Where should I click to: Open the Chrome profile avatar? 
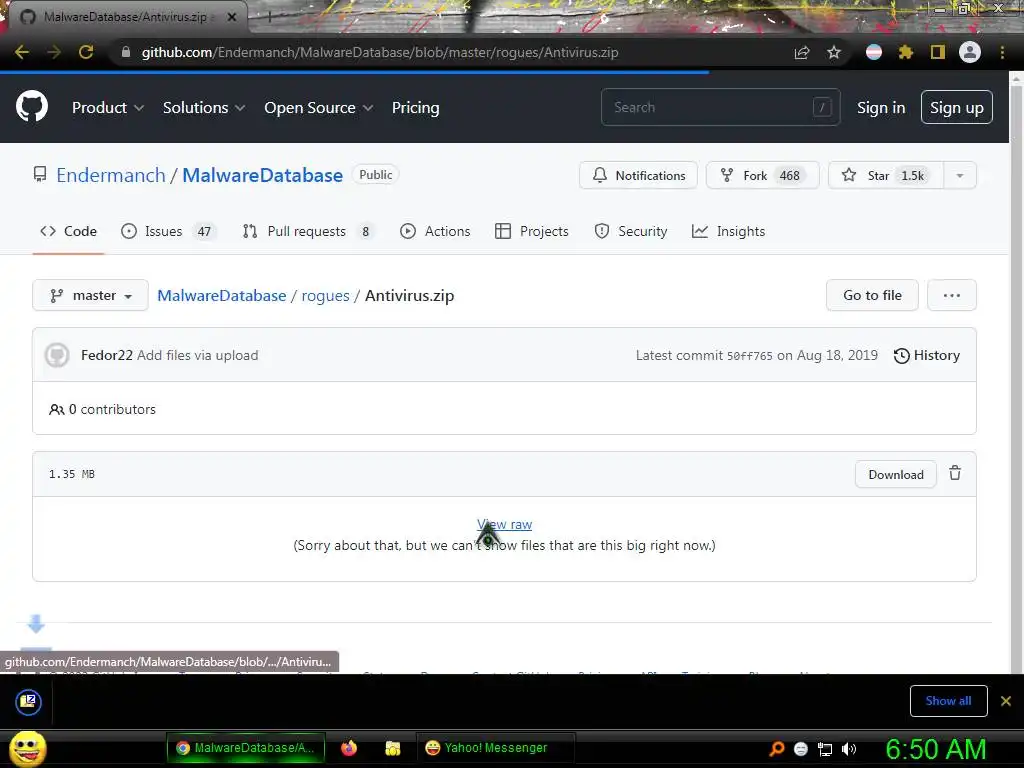coord(970,52)
